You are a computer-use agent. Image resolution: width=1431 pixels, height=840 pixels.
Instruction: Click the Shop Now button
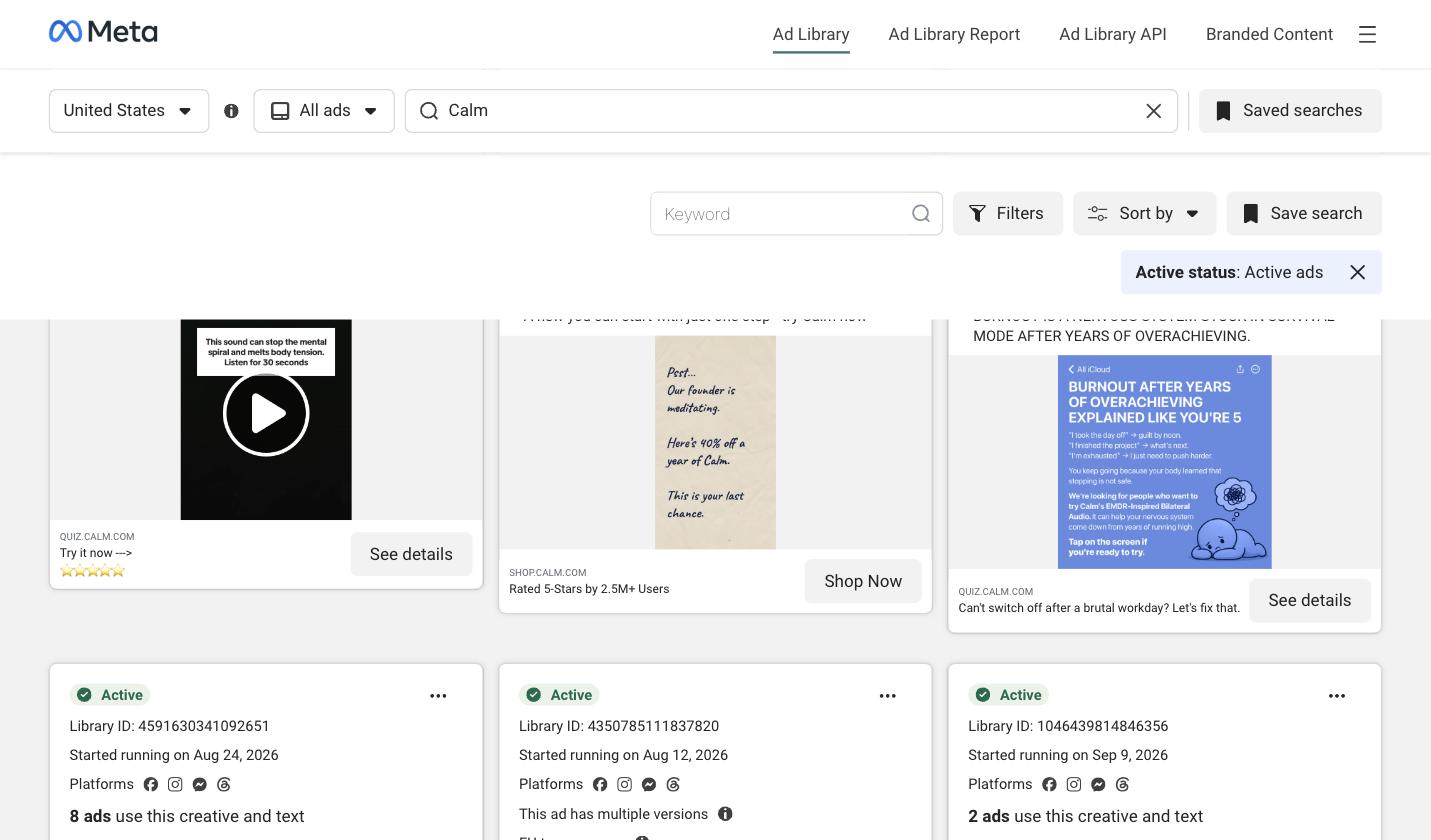click(x=863, y=581)
